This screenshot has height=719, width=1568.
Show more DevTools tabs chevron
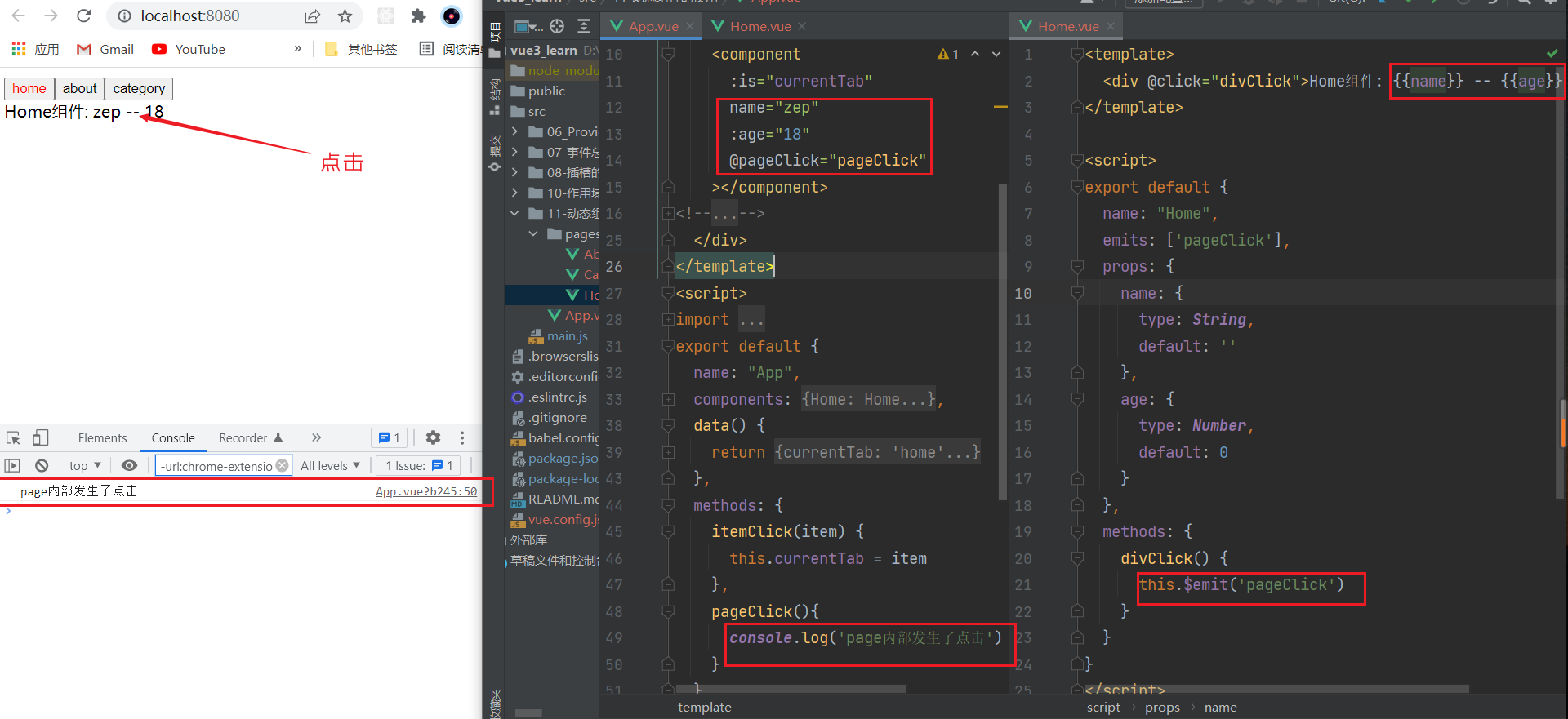(316, 437)
